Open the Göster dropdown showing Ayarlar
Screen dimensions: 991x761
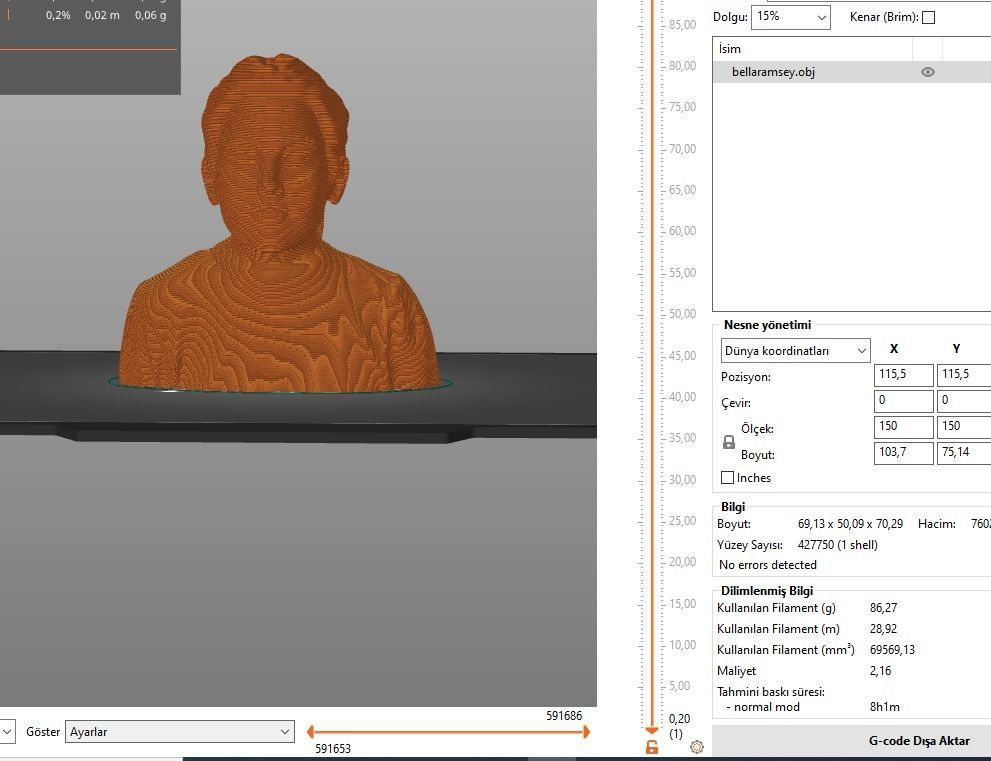pos(179,731)
